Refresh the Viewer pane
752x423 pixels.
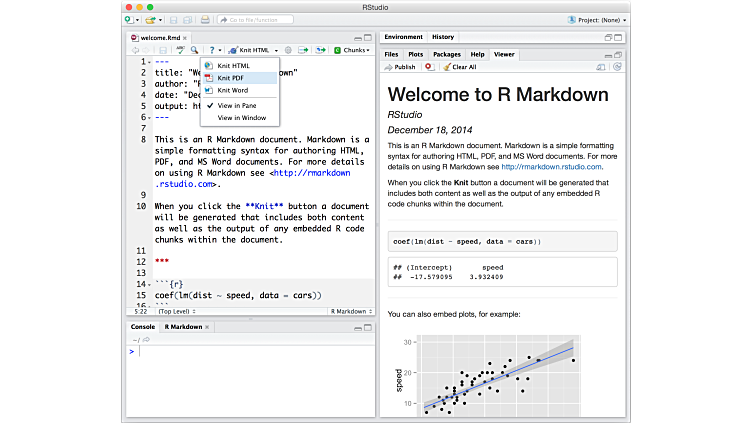click(x=618, y=67)
